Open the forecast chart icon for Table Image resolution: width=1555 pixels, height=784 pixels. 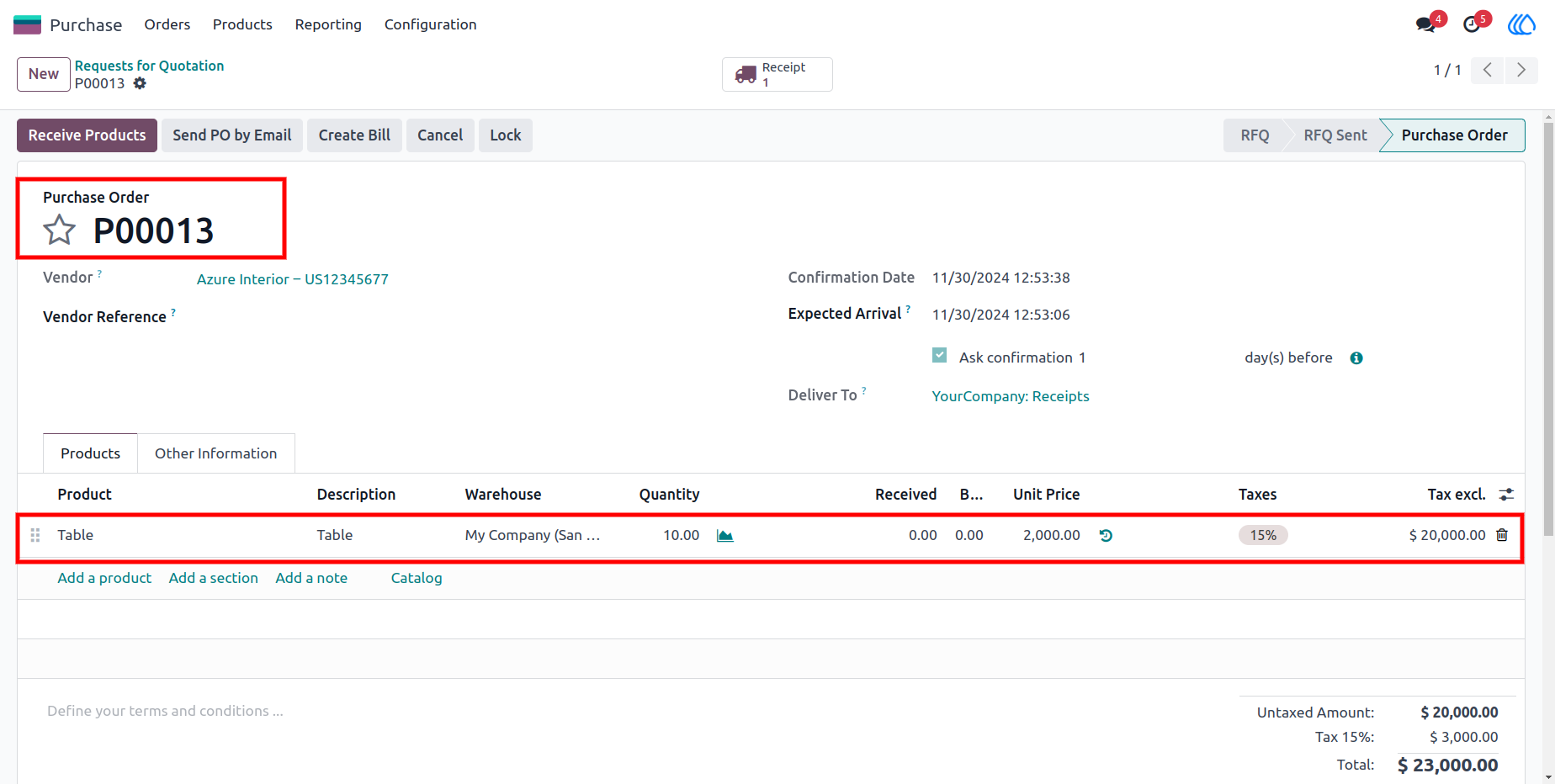(725, 536)
